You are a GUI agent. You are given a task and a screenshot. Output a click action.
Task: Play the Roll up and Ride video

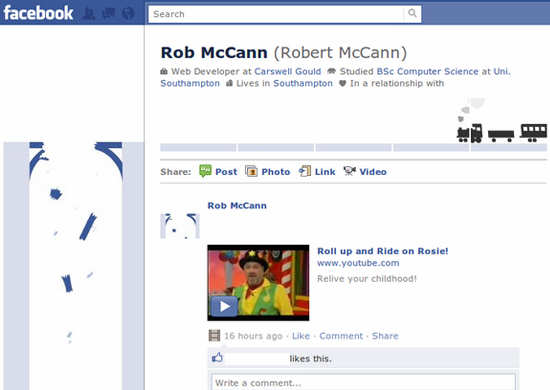(224, 306)
